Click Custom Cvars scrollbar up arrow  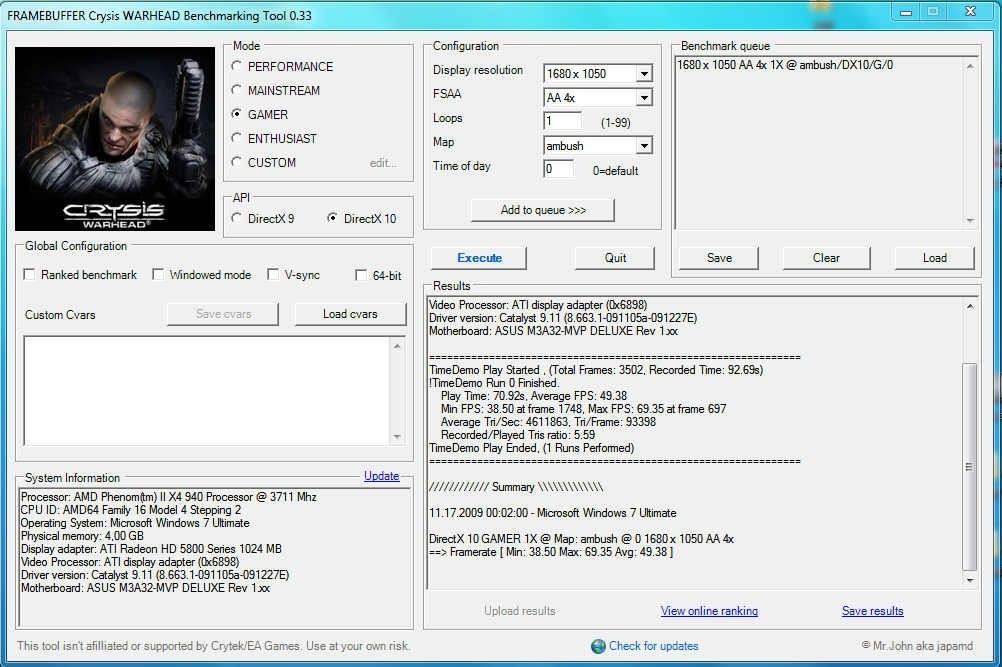pyautogui.click(x=397, y=346)
